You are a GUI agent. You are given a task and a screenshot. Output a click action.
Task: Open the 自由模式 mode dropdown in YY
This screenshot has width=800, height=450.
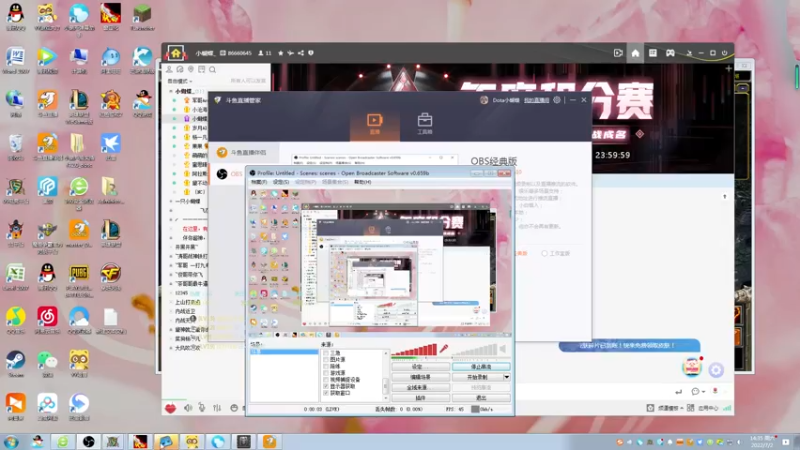[180, 81]
